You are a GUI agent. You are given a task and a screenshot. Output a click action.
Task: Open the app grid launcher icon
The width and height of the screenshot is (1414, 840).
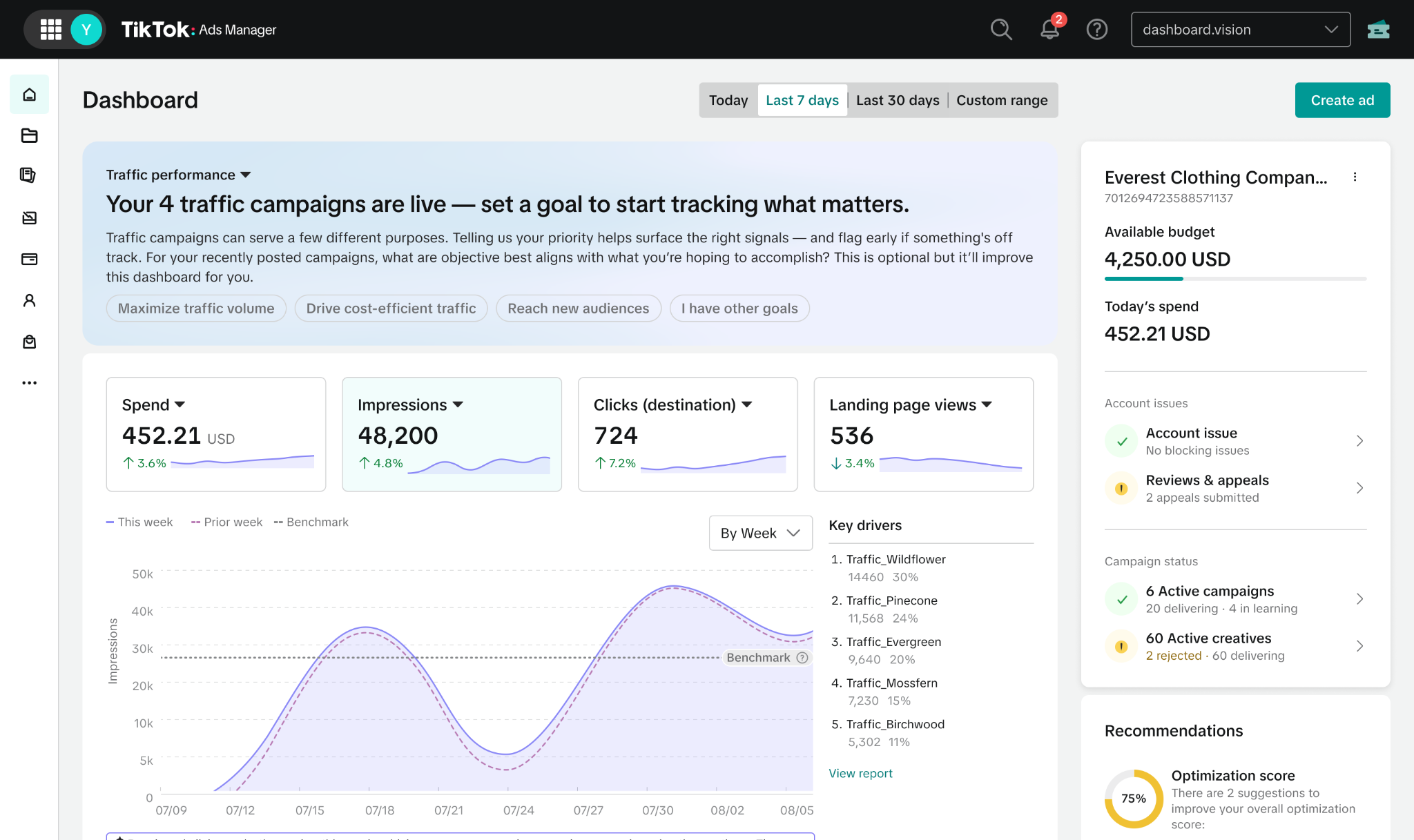click(x=51, y=30)
